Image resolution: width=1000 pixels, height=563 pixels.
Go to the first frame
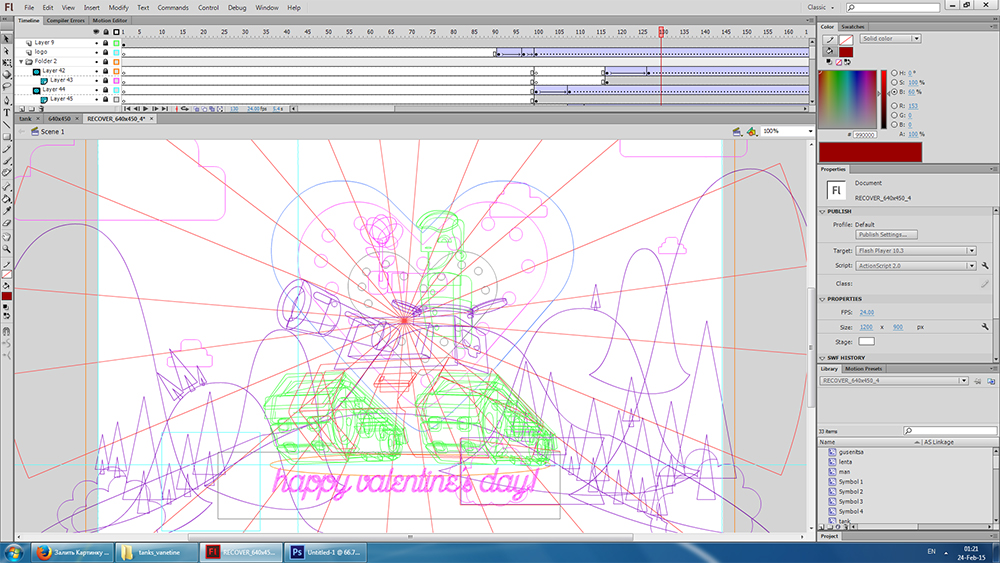(128, 109)
